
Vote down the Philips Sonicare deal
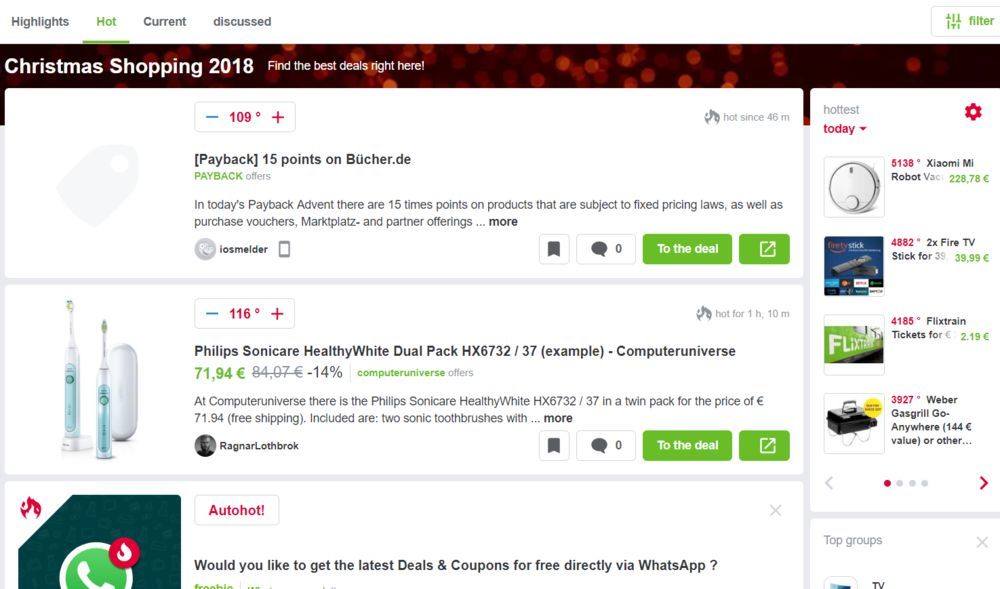click(212, 314)
